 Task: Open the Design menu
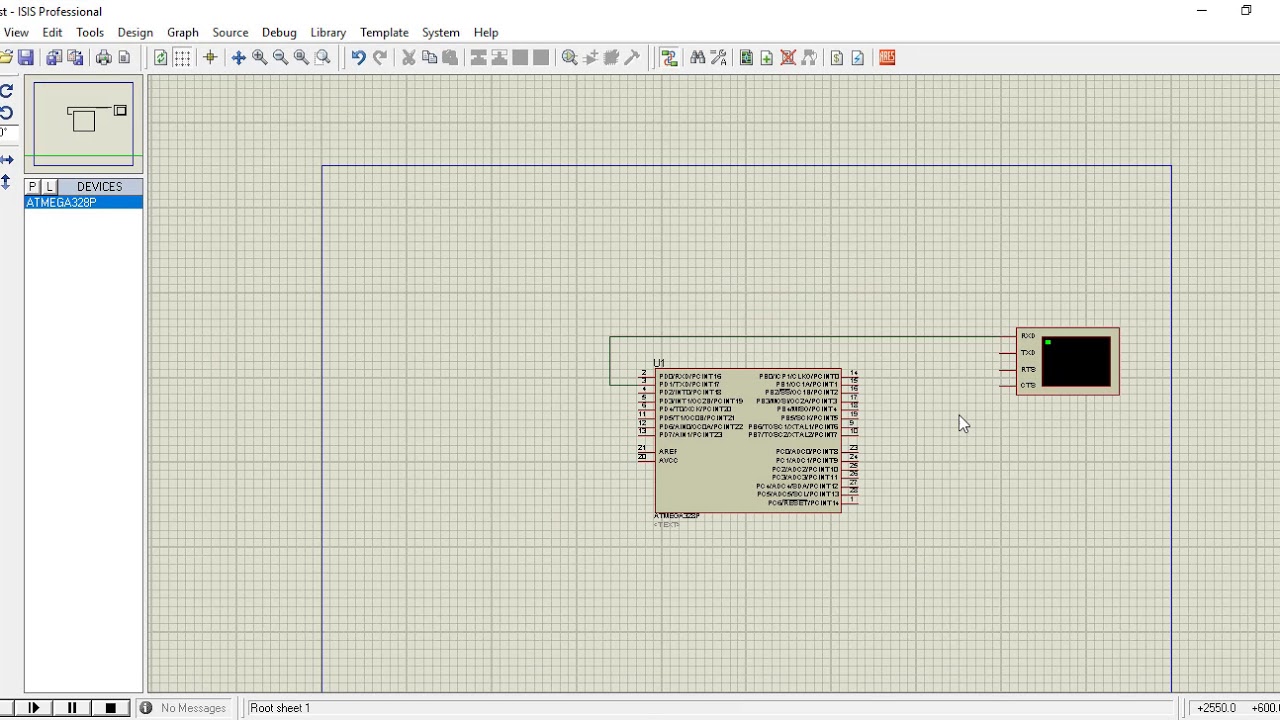tap(135, 32)
